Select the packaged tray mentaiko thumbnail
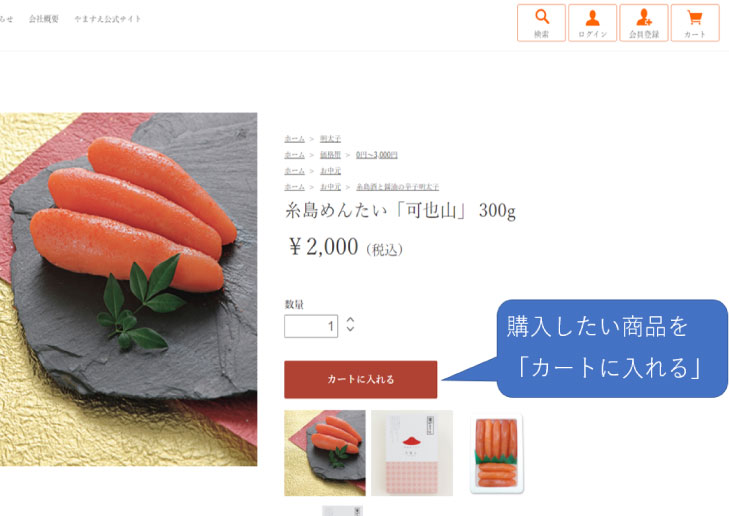This screenshot has height=516, width=729. (497, 454)
